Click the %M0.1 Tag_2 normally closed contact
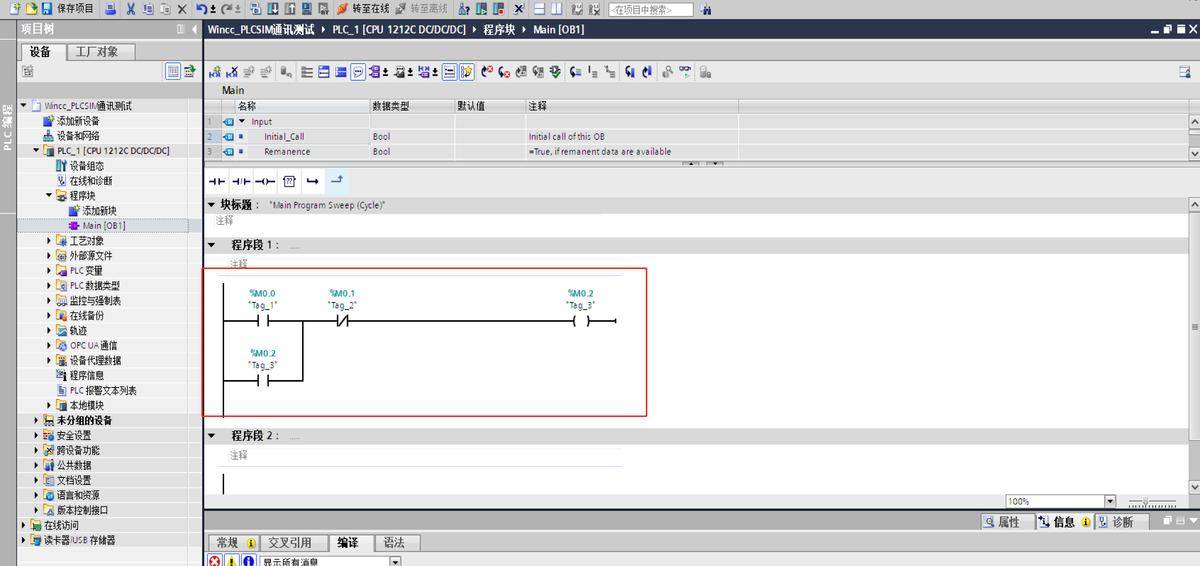 click(343, 321)
